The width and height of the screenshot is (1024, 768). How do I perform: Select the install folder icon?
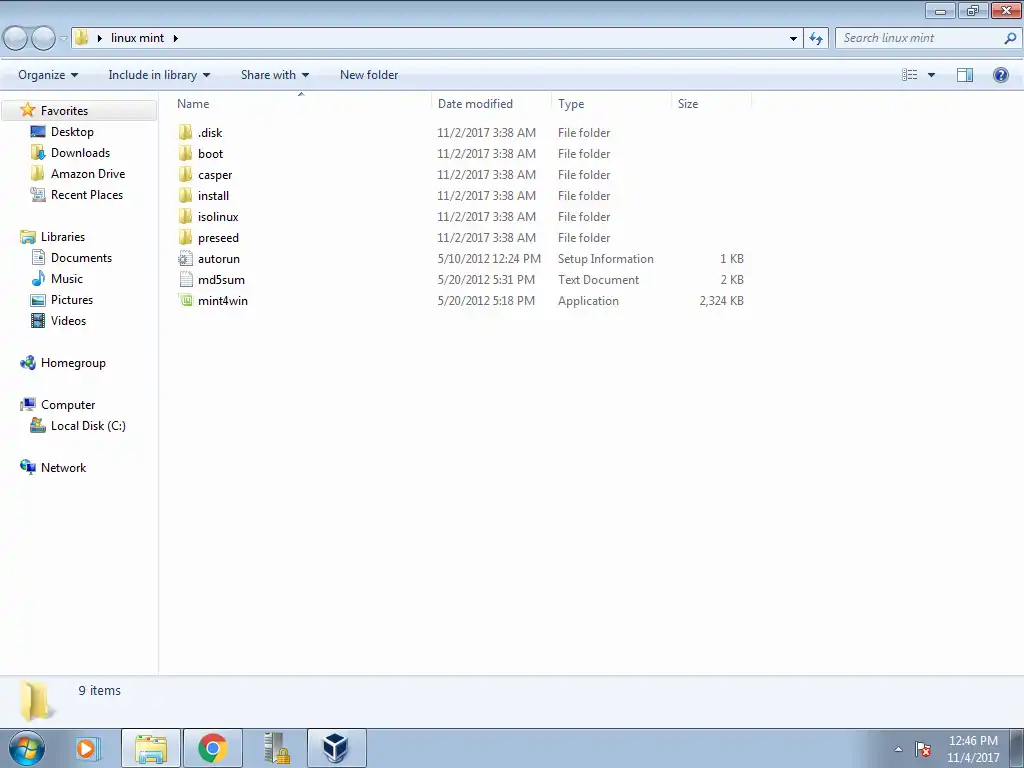[x=186, y=195]
